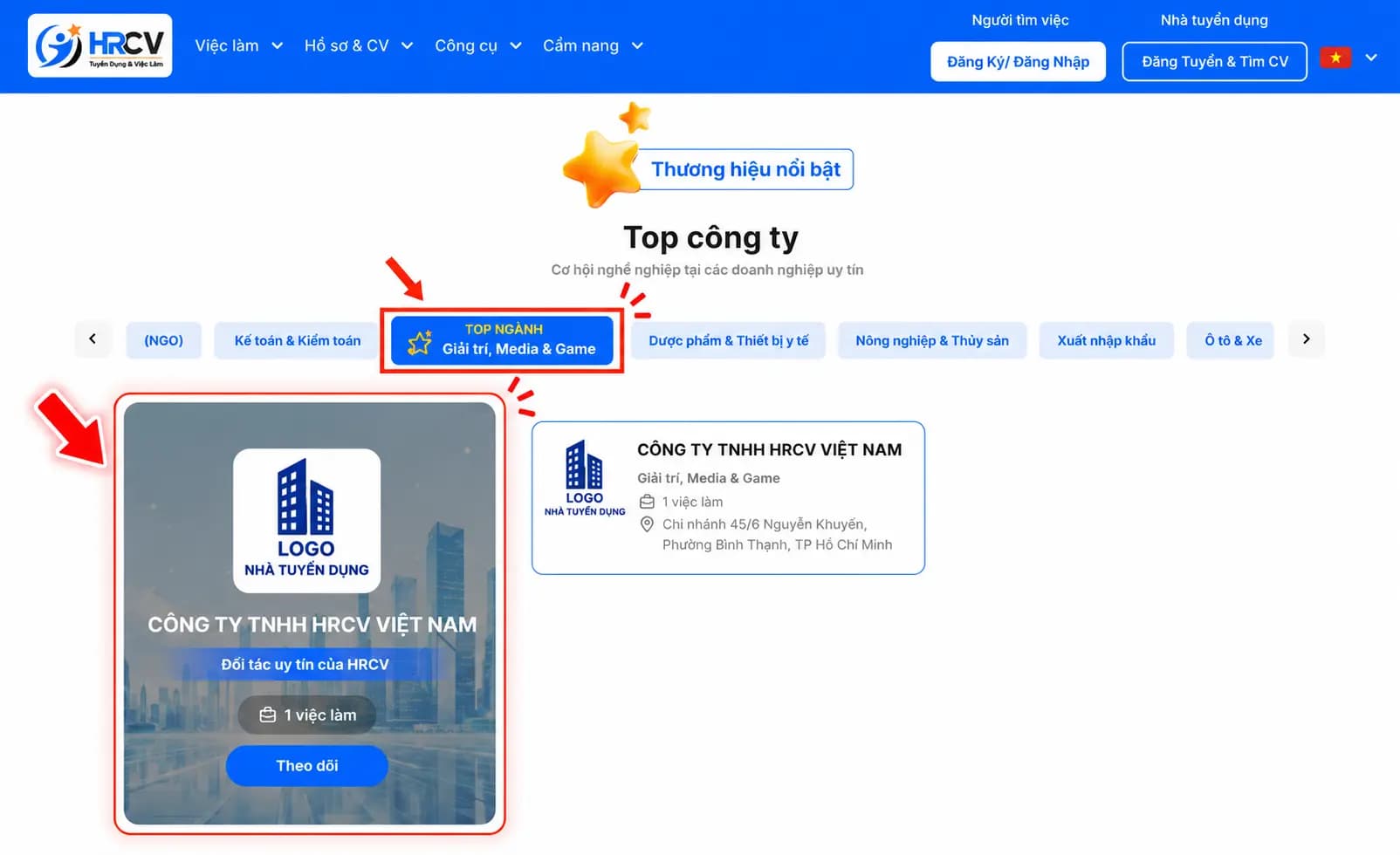This screenshot has width=1400, height=855.
Task: Select Nông nghiệp & Thủy sản tab
Action: click(932, 340)
